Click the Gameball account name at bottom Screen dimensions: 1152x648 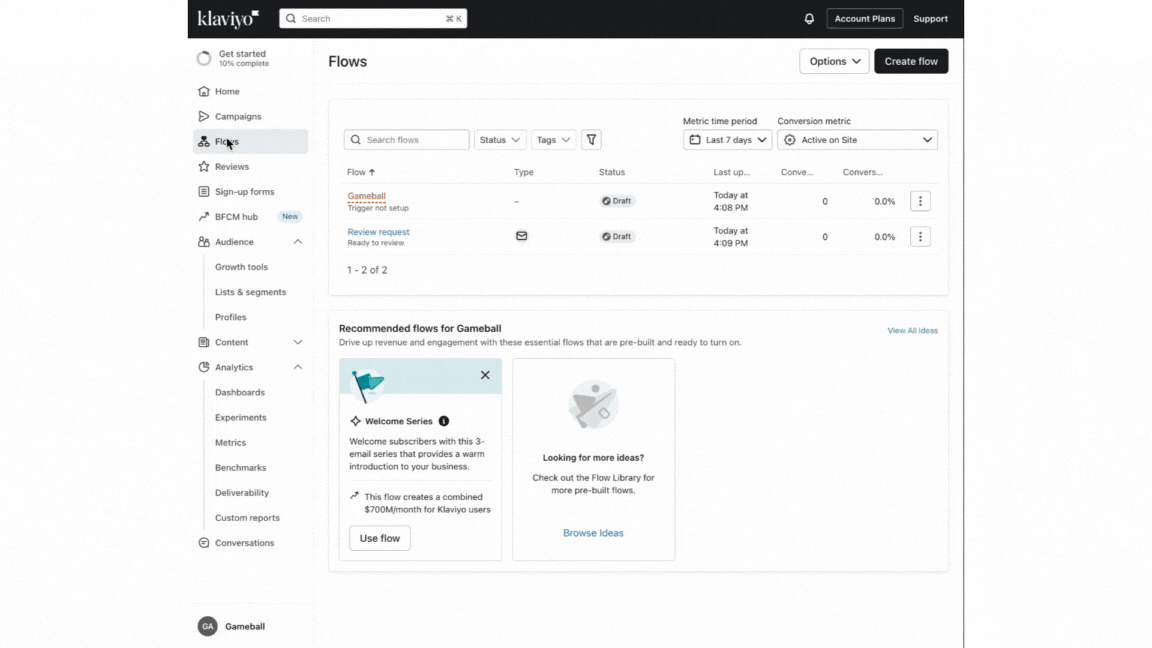245,627
